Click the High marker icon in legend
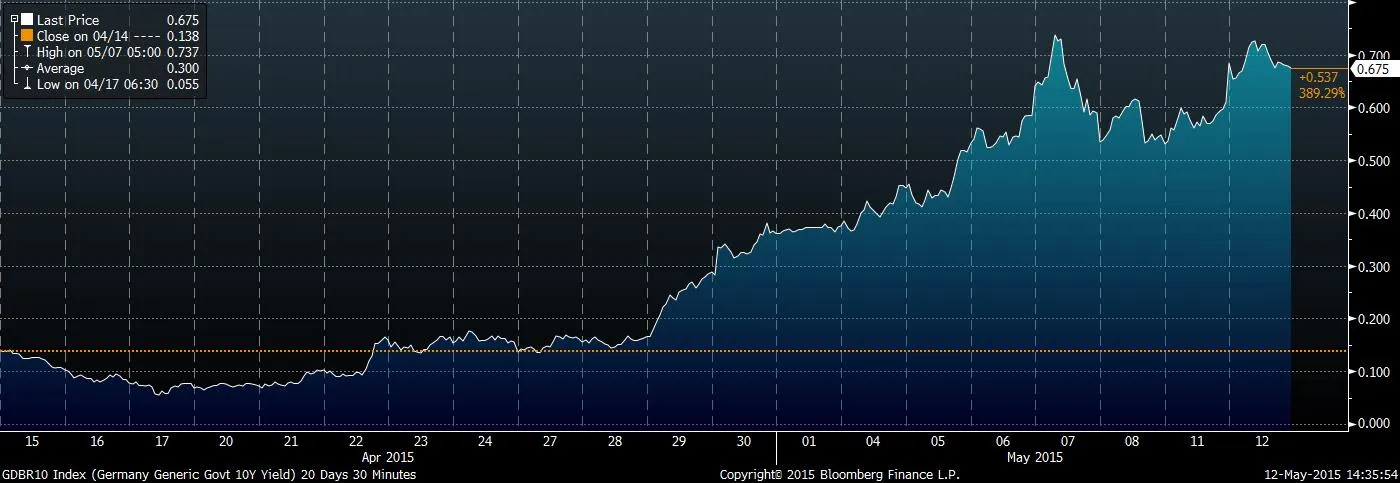This screenshot has width=1400, height=483. pos(26,51)
